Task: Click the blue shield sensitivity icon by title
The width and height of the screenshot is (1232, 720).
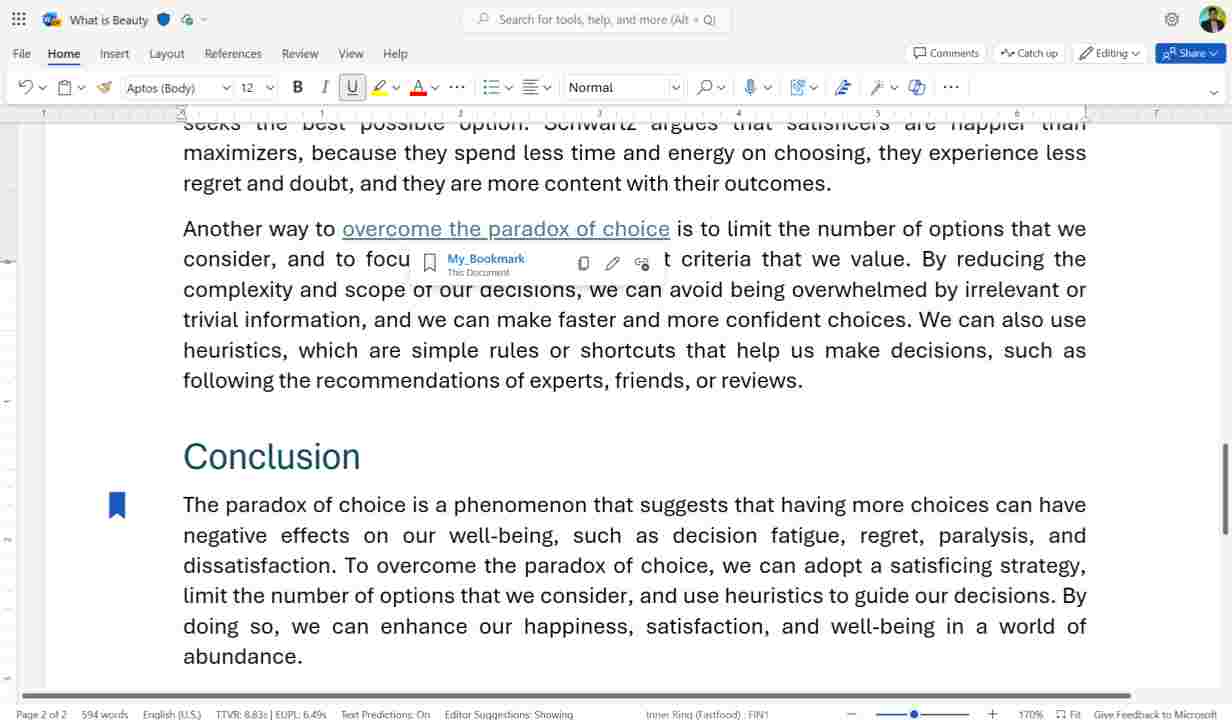Action: point(164,19)
